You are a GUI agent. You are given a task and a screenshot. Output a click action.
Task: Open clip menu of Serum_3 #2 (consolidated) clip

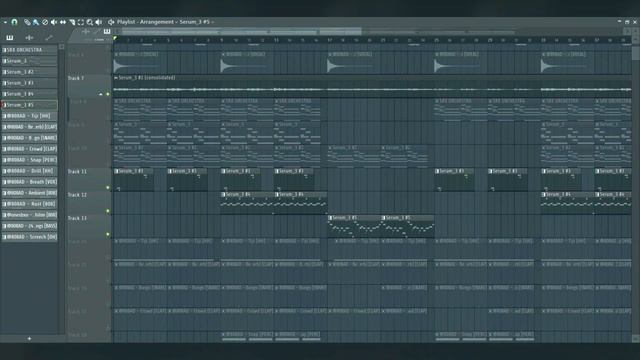click(x=116, y=78)
